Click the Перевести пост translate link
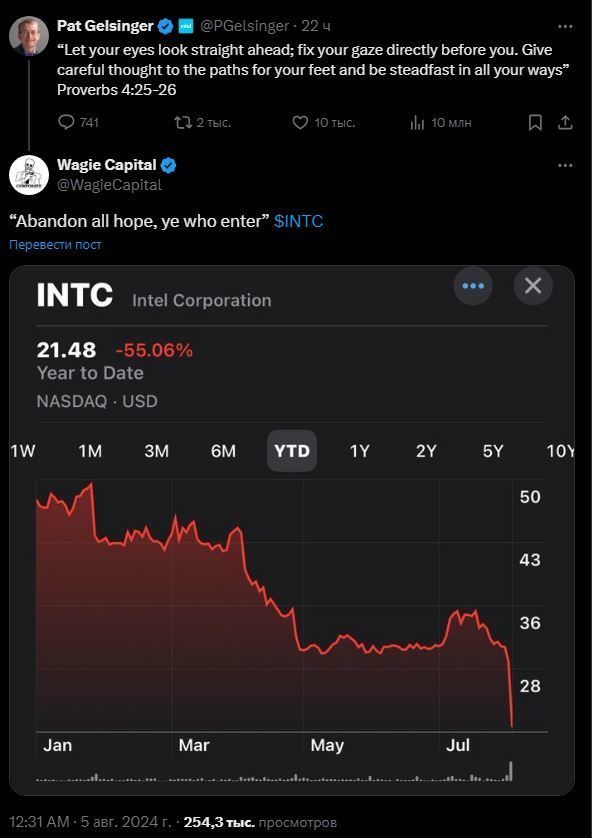592x838 pixels. (55, 245)
